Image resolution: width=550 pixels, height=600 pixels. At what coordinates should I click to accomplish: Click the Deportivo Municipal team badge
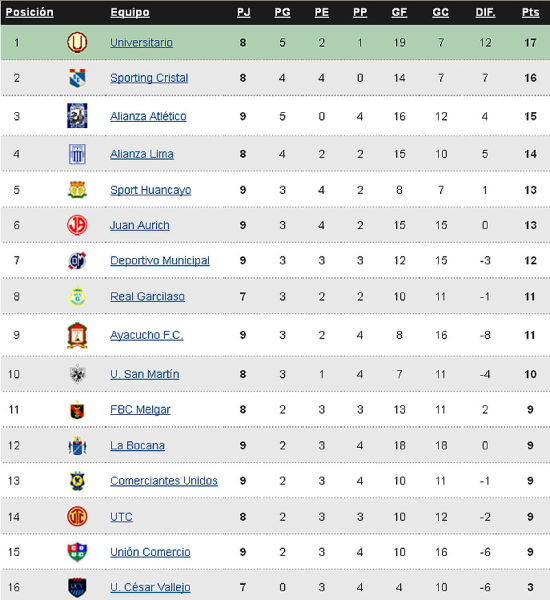(x=77, y=261)
